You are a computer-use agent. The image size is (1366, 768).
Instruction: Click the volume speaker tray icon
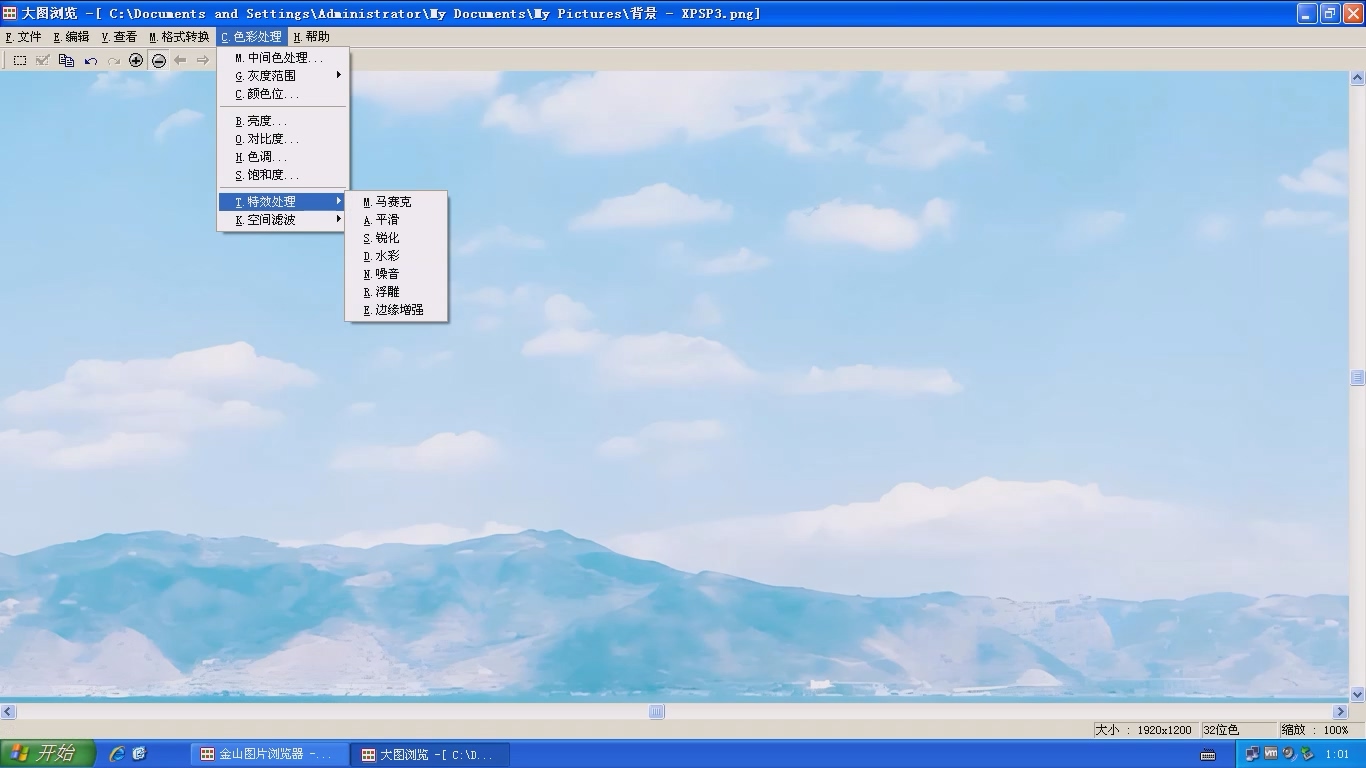click(x=1289, y=754)
